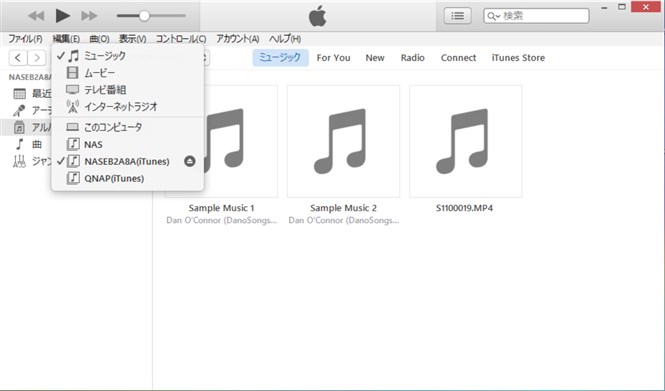Viewport: 665px width, 391px height.
Task: Open the S1100019.MP4 album artwork
Action: click(466, 141)
